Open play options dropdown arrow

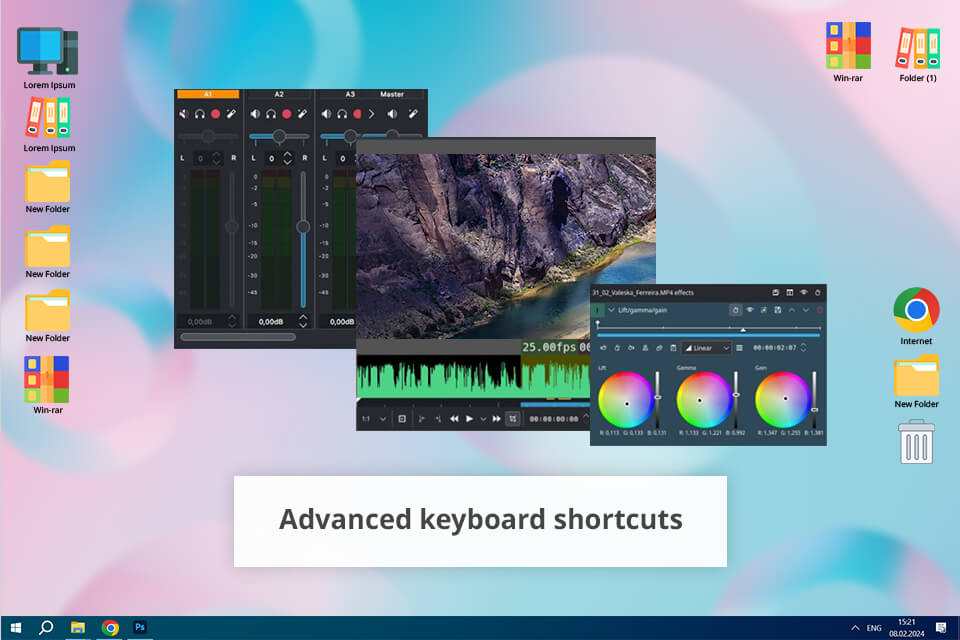click(483, 419)
